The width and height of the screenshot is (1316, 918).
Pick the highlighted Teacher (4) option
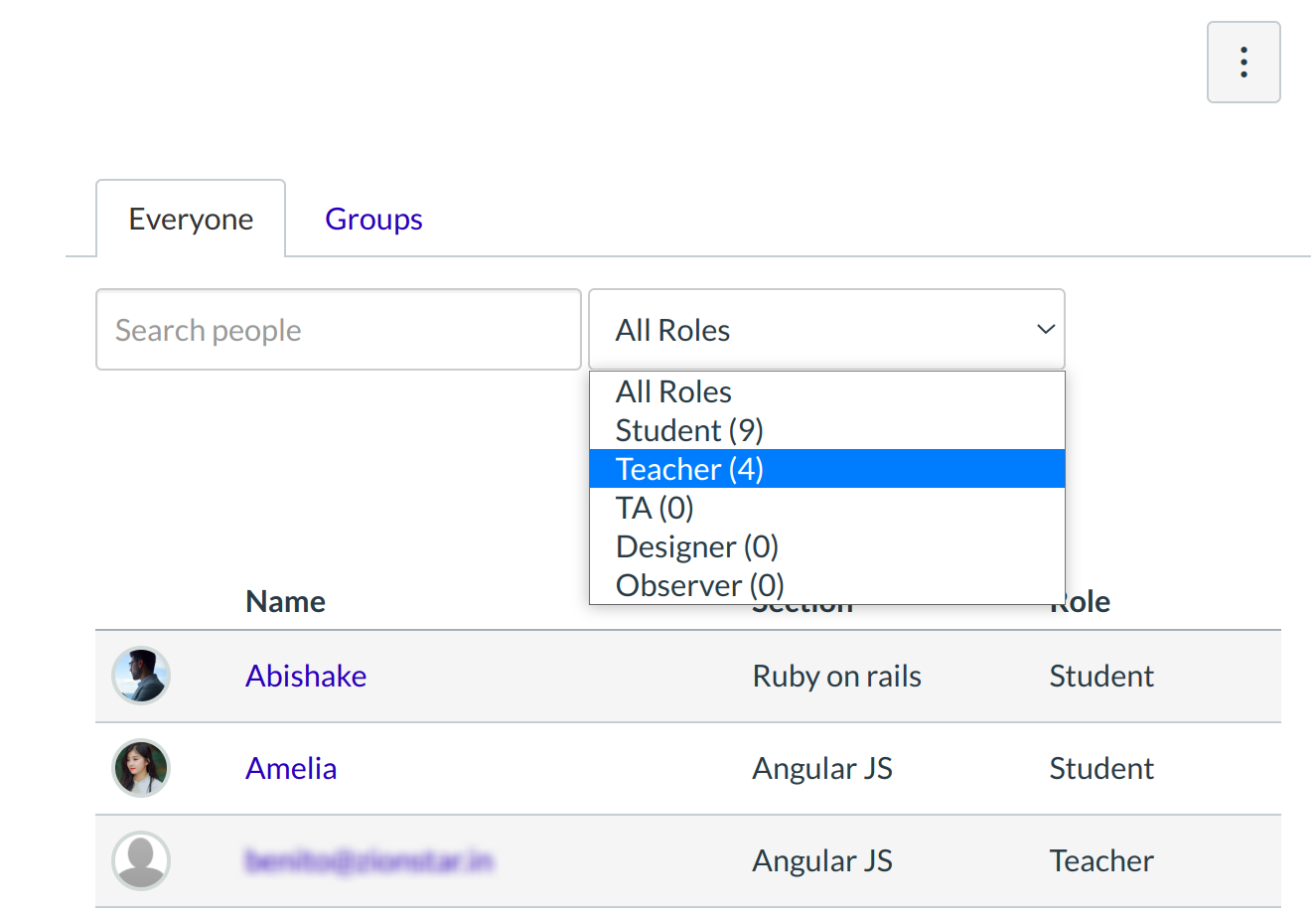point(689,469)
